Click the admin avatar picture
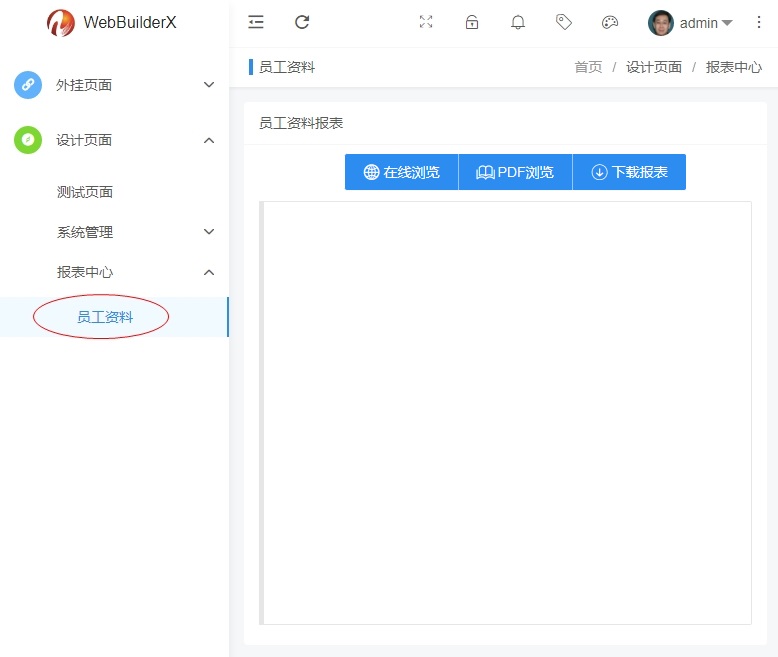The width and height of the screenshot is (778, 657). [x=660, y=23]
